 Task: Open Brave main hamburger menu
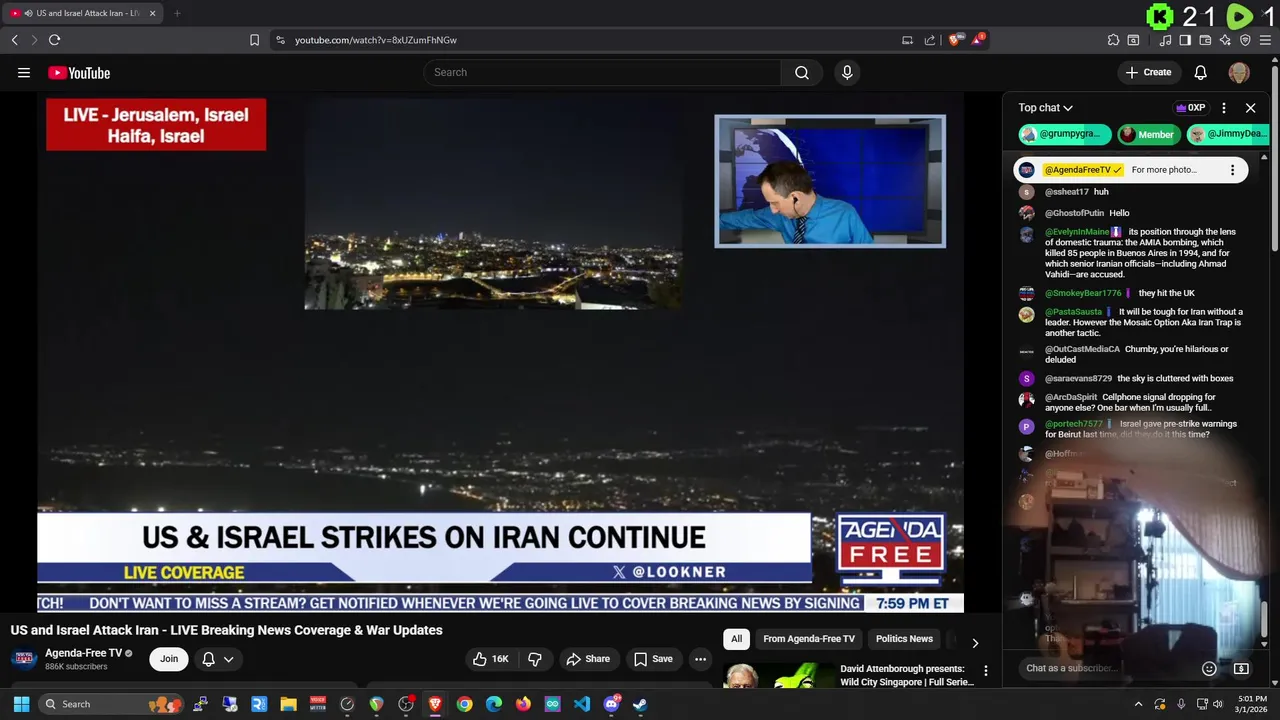[1266, 40]
